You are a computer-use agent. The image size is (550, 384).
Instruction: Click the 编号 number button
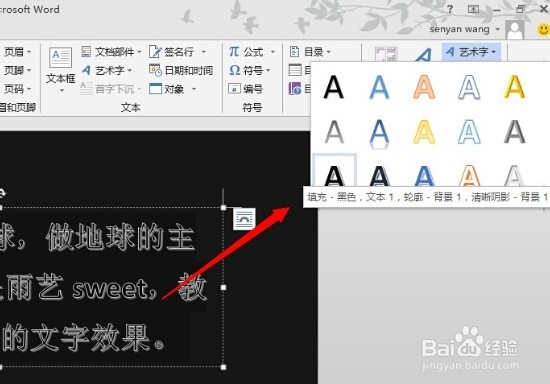246,89
